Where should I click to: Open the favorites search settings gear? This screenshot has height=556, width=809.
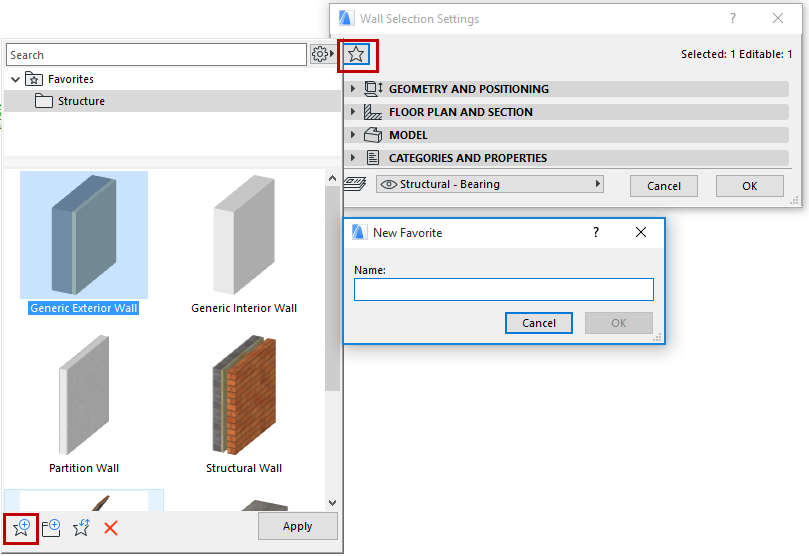tap(320, 54)
